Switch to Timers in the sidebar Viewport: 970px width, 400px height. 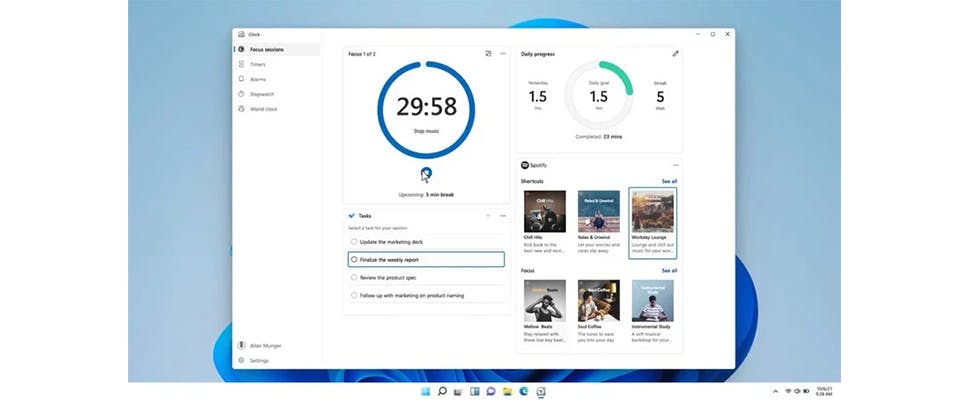[x=277, y=64]
